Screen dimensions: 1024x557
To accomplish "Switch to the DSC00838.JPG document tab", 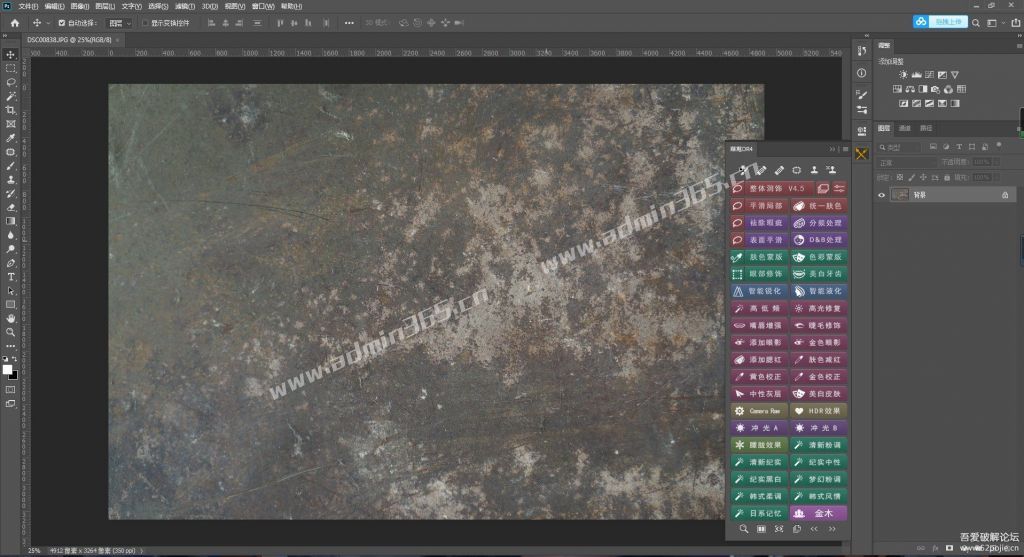I will [x=69, y=40].
